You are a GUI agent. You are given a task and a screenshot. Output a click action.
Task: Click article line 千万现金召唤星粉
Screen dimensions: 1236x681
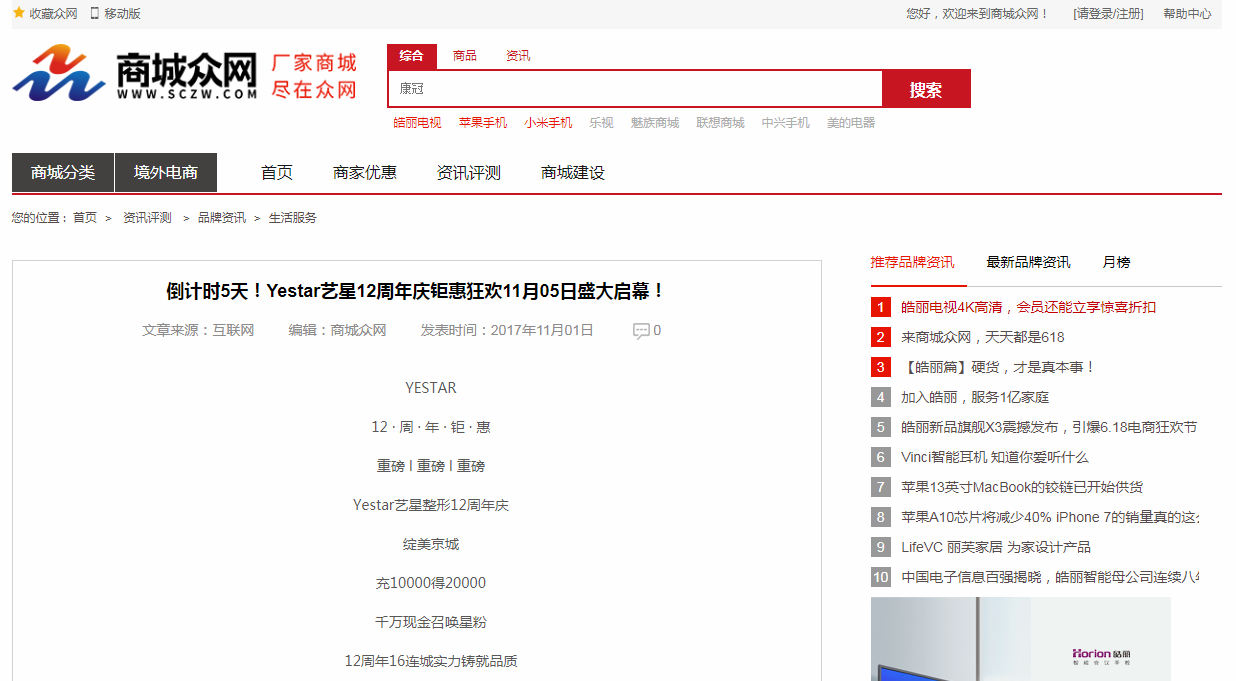(x=431, y=622)
